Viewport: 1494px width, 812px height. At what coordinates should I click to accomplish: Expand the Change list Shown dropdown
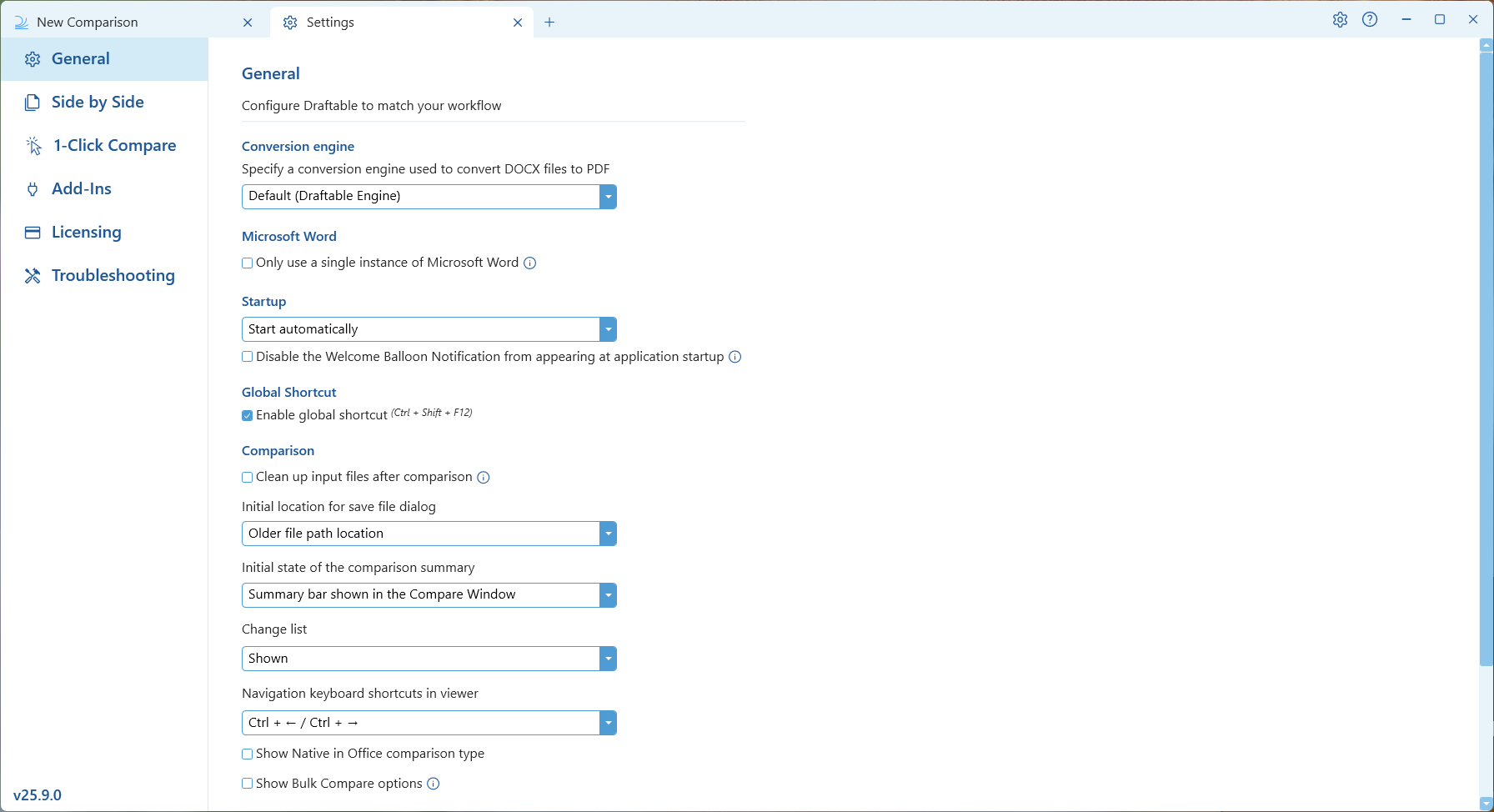point(429,659)
